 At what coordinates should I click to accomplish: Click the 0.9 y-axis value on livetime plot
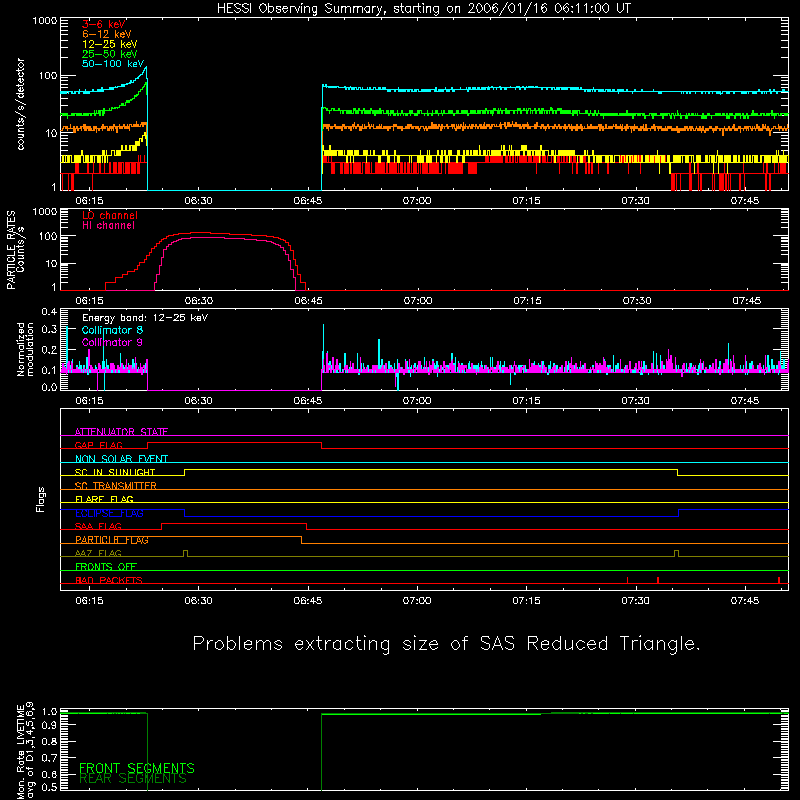(x=49, y=725)
